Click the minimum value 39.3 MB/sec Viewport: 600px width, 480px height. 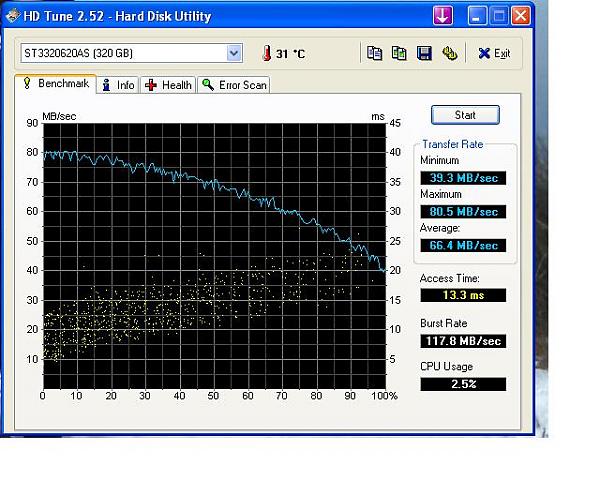click(463, 178)
